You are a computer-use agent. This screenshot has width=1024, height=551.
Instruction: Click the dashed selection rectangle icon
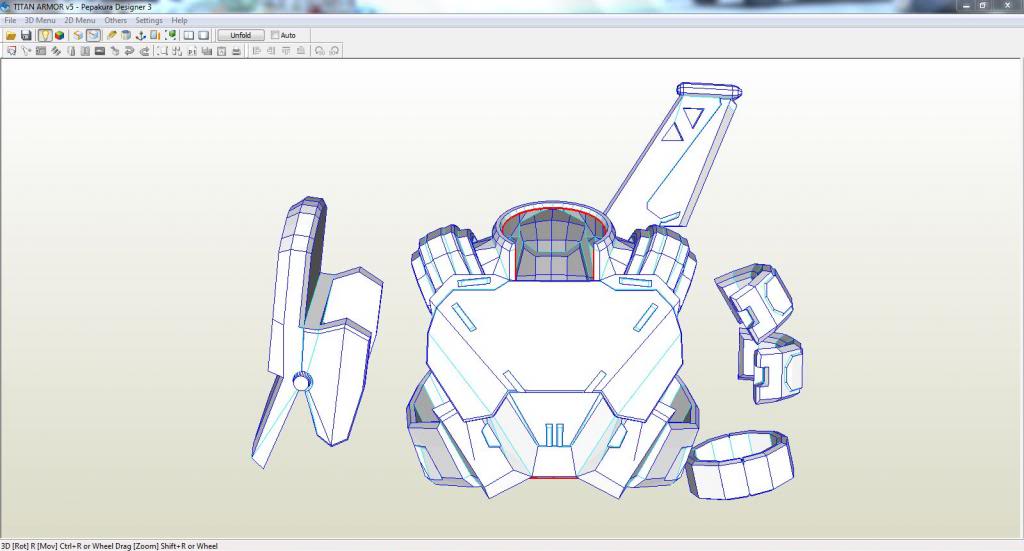(162, 51)
